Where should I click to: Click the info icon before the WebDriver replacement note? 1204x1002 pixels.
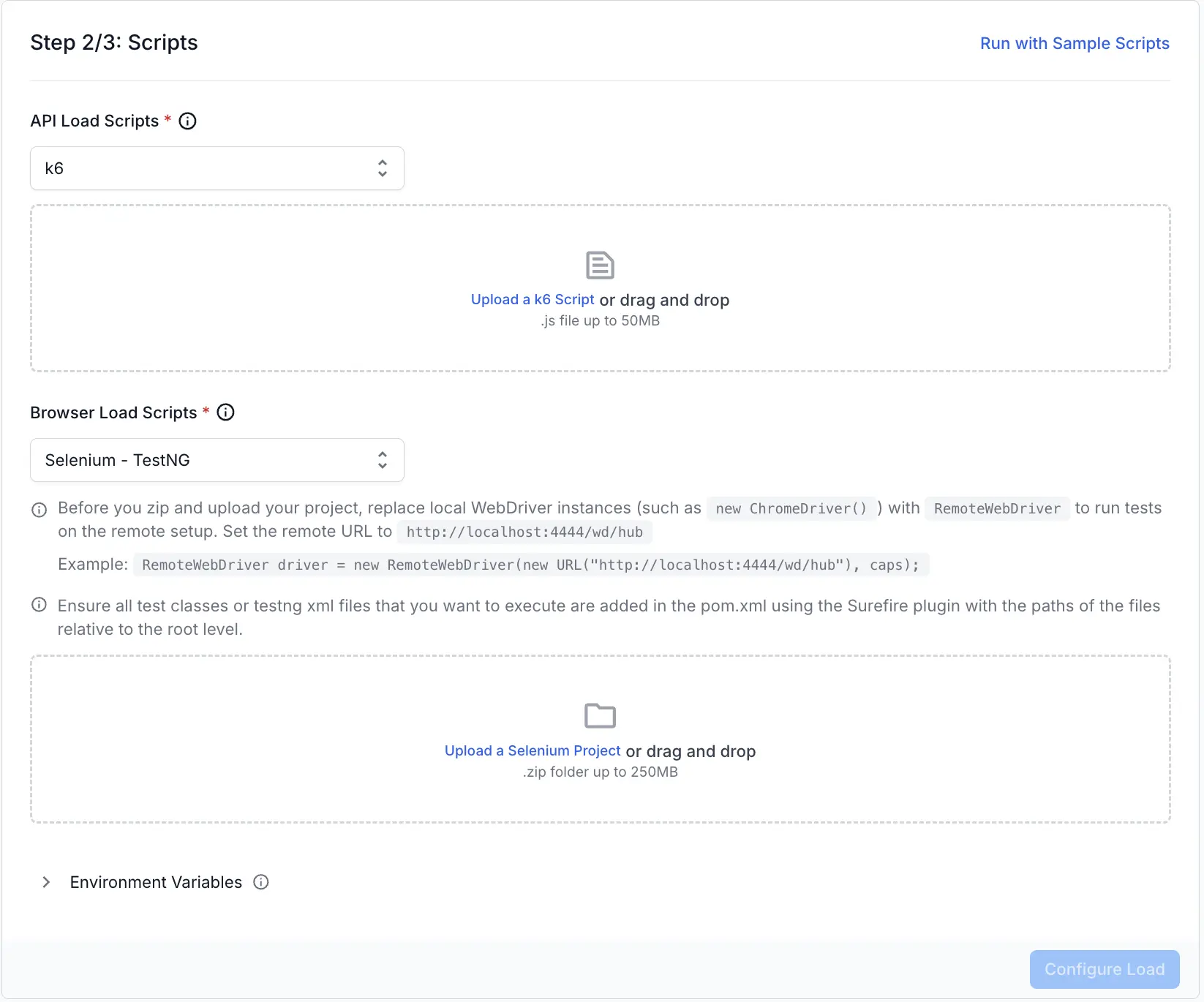pyautogui.click(x=39, y=510)
